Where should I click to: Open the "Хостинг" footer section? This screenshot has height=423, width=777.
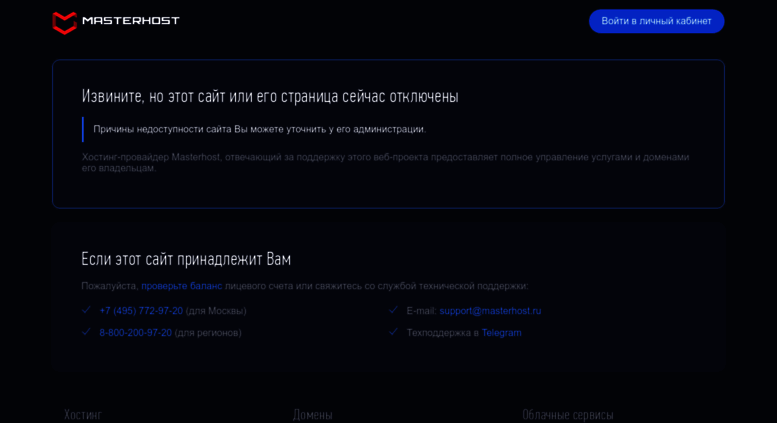pos(83,415)
